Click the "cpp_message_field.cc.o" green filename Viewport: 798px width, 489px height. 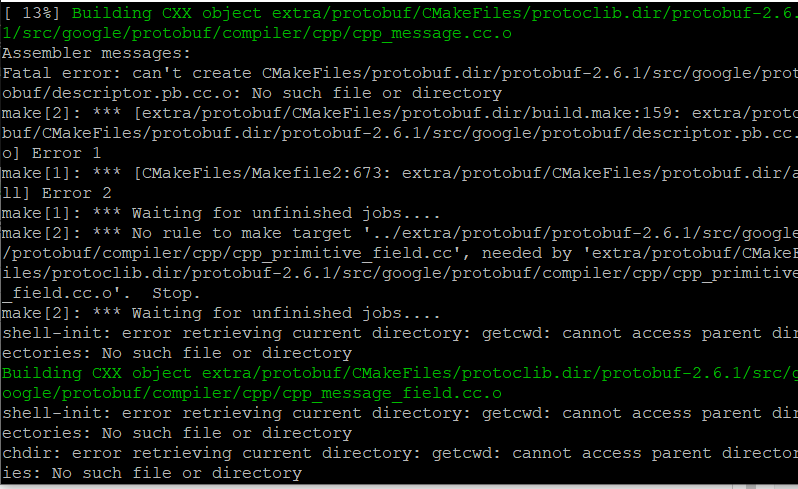click(392, 393)
